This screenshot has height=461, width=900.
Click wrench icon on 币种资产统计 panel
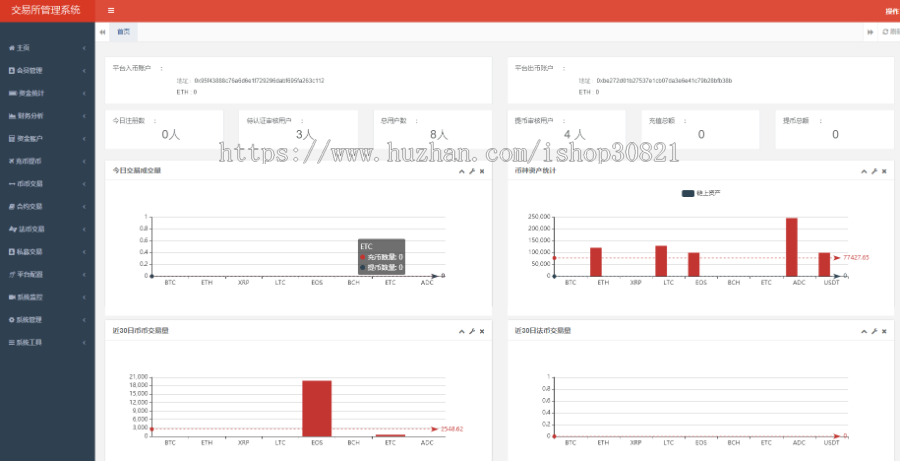tap(873, 171)
